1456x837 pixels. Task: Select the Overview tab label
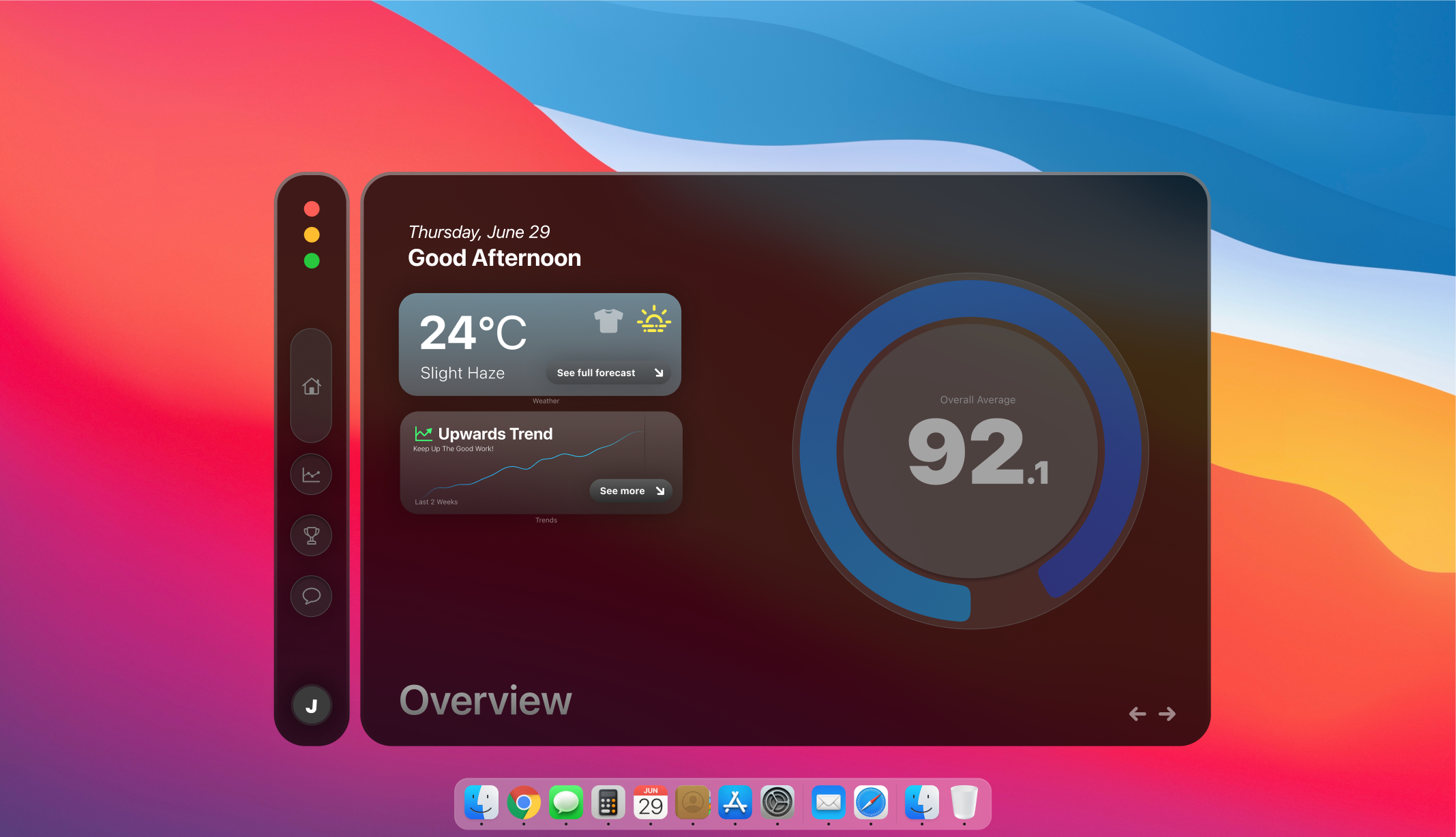tap(485, 699)
